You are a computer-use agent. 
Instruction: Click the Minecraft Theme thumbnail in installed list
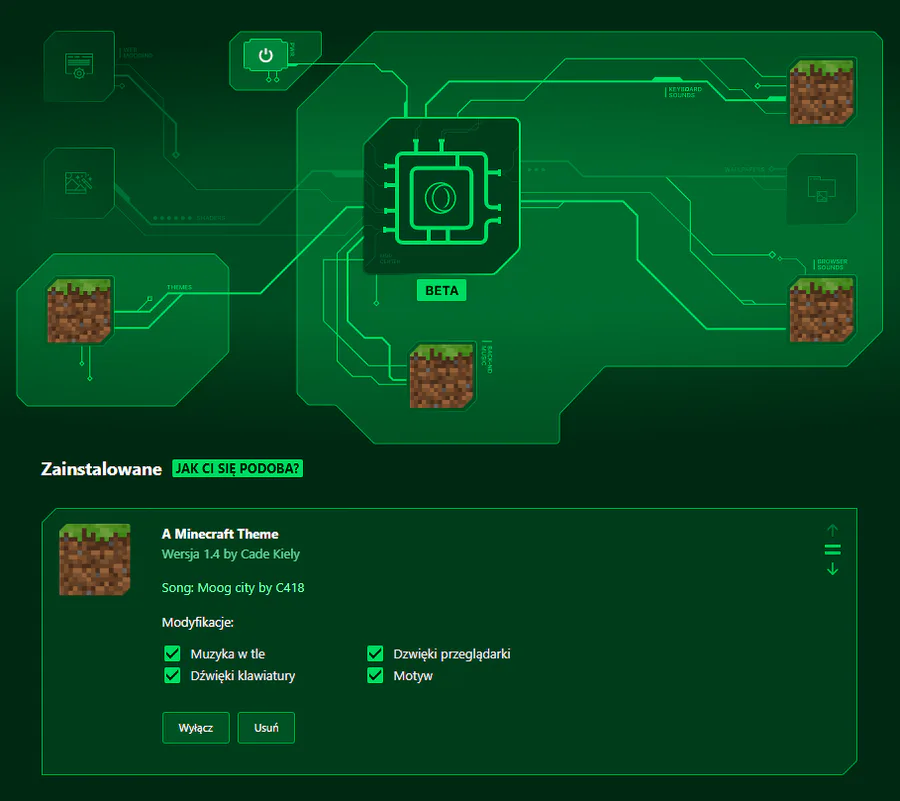tap(95, 559)
